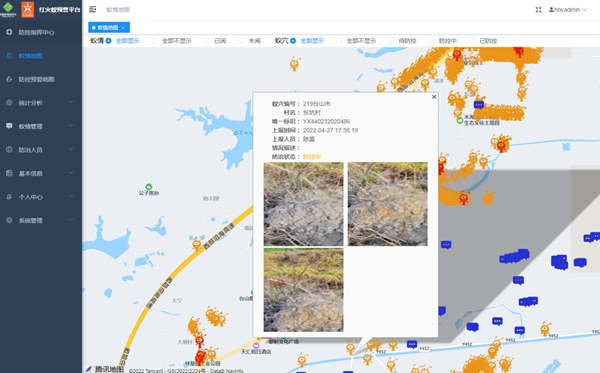Open the hhyadmin user dropdown
600x373 pixels.
pos(568,10)
